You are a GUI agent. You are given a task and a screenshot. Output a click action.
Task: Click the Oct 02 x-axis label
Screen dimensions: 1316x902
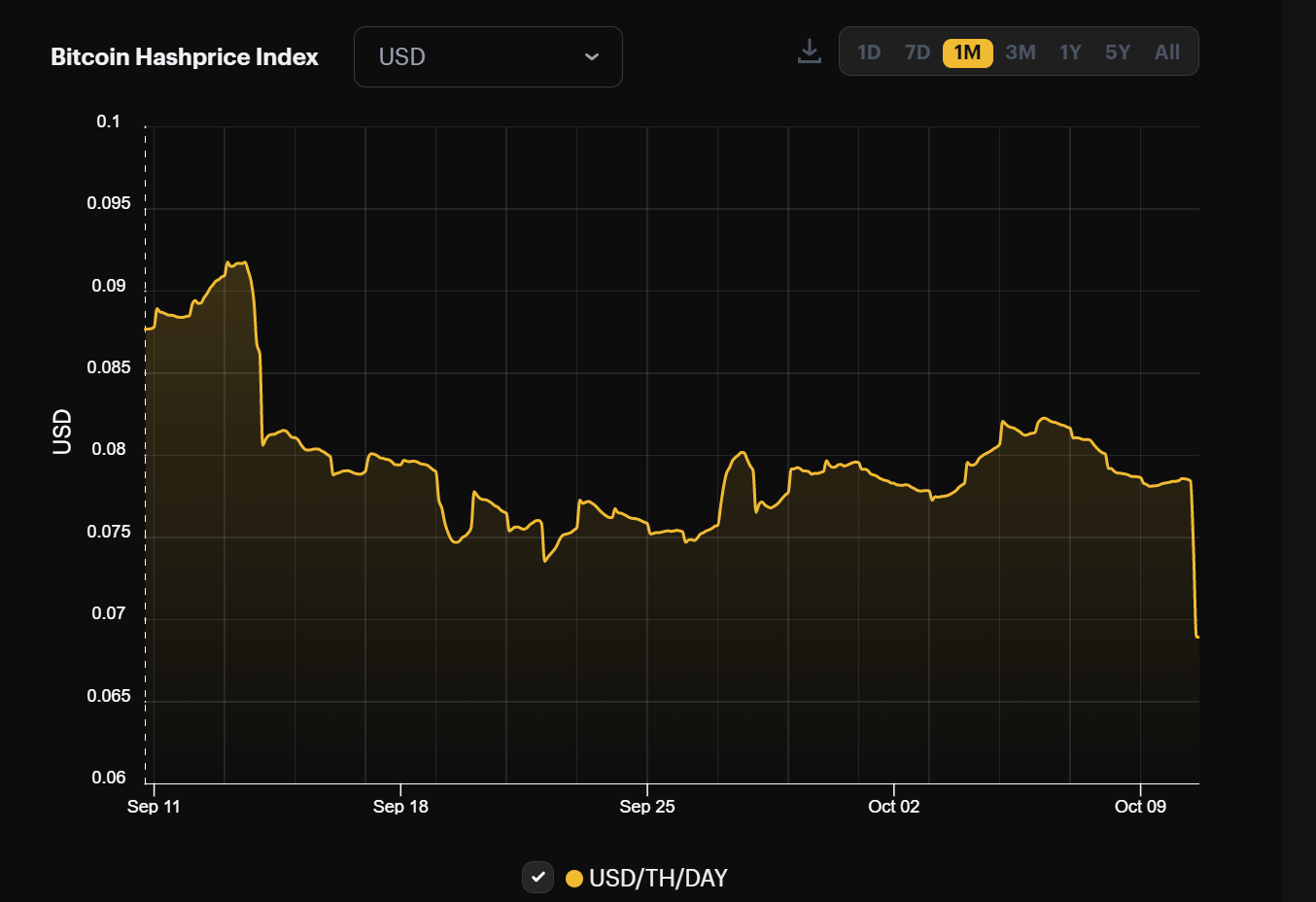(894, 807)
